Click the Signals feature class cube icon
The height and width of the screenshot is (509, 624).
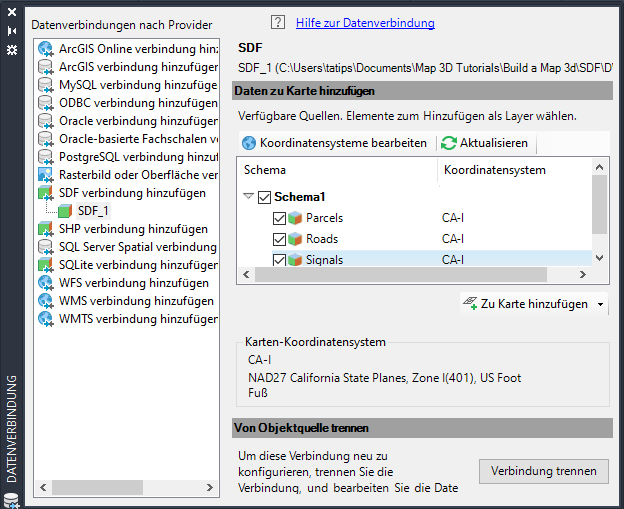pyautogui.click(x=295, y=259)
